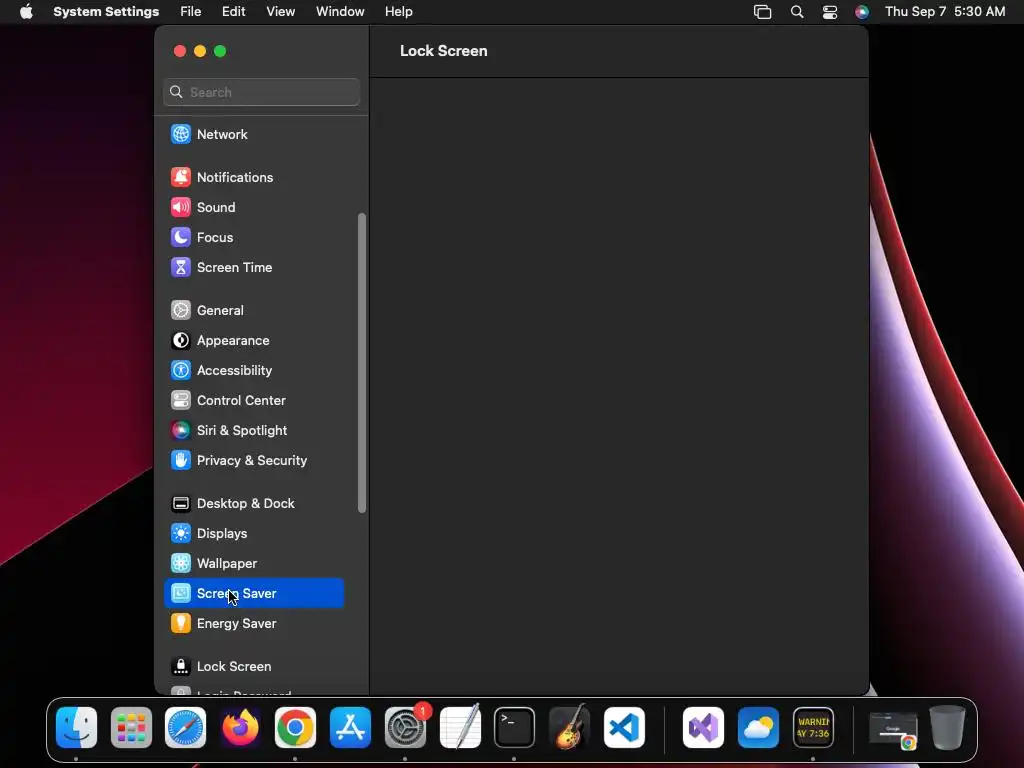1024x768 pixels.
Task: Open Accessibility settings
Action: click(254, 370)
